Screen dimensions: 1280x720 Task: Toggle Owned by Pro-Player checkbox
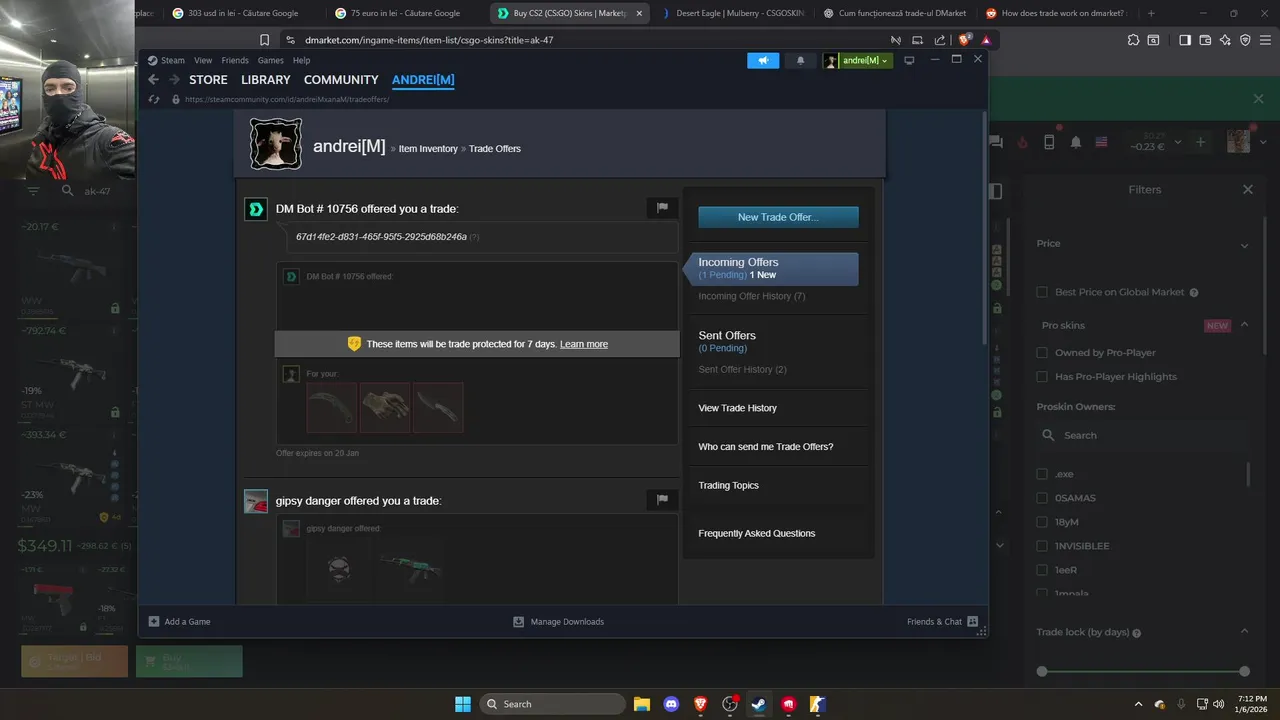(x=1042, y=352)
